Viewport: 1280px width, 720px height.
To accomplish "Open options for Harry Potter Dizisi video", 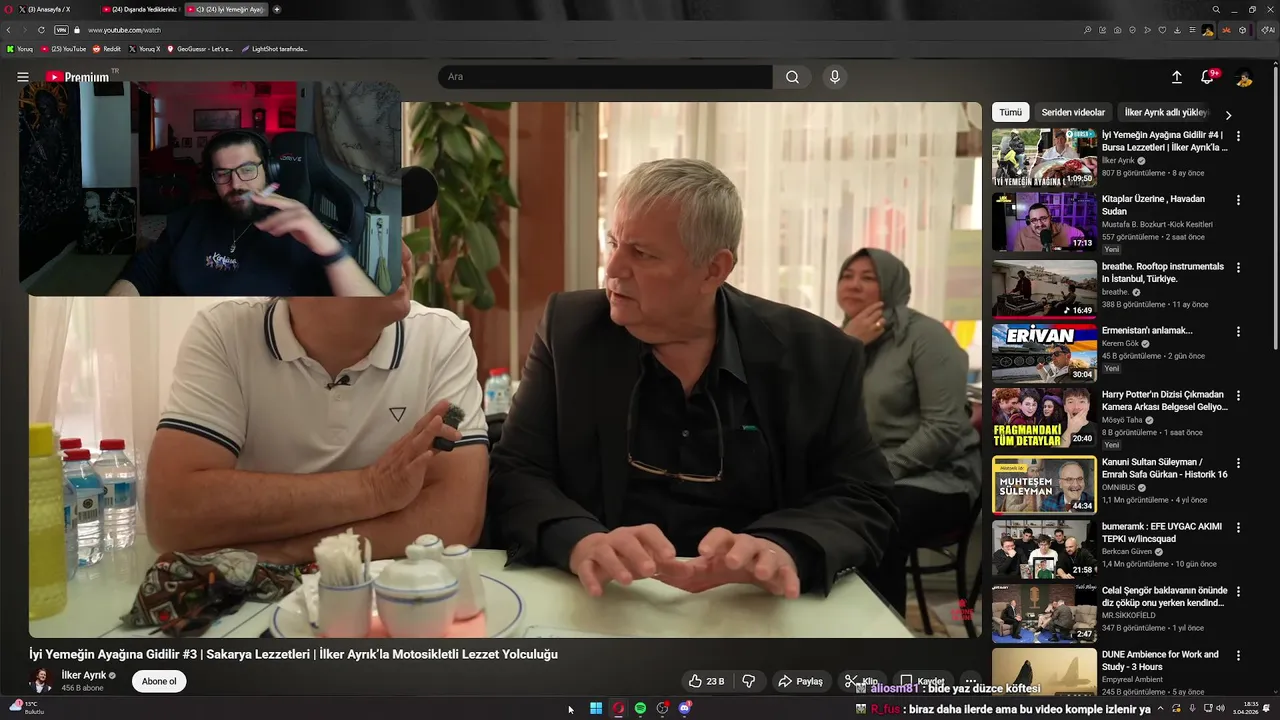I will point(1238,396).
